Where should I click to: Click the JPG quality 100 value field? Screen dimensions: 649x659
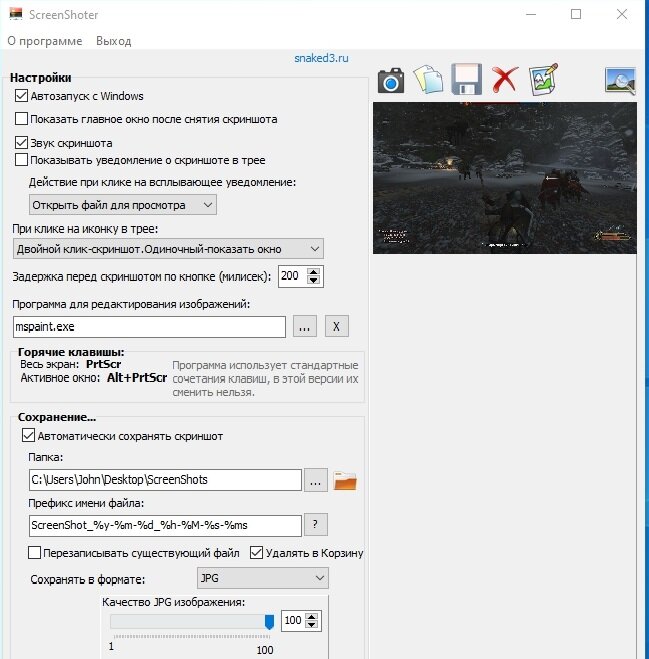pyautogui.click(x=293, y=620)
